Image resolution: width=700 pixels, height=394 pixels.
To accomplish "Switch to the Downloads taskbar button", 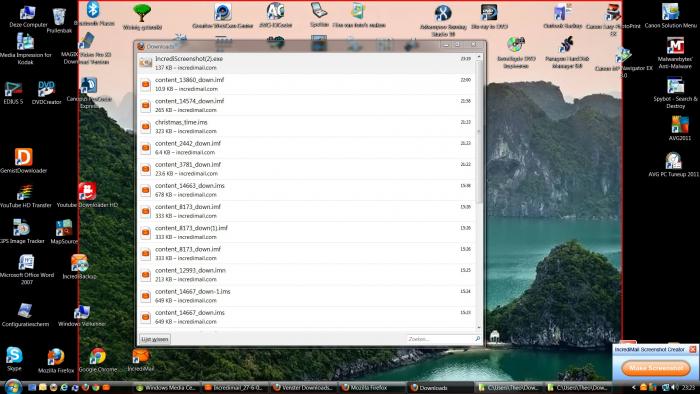I will tap(441, 388).
